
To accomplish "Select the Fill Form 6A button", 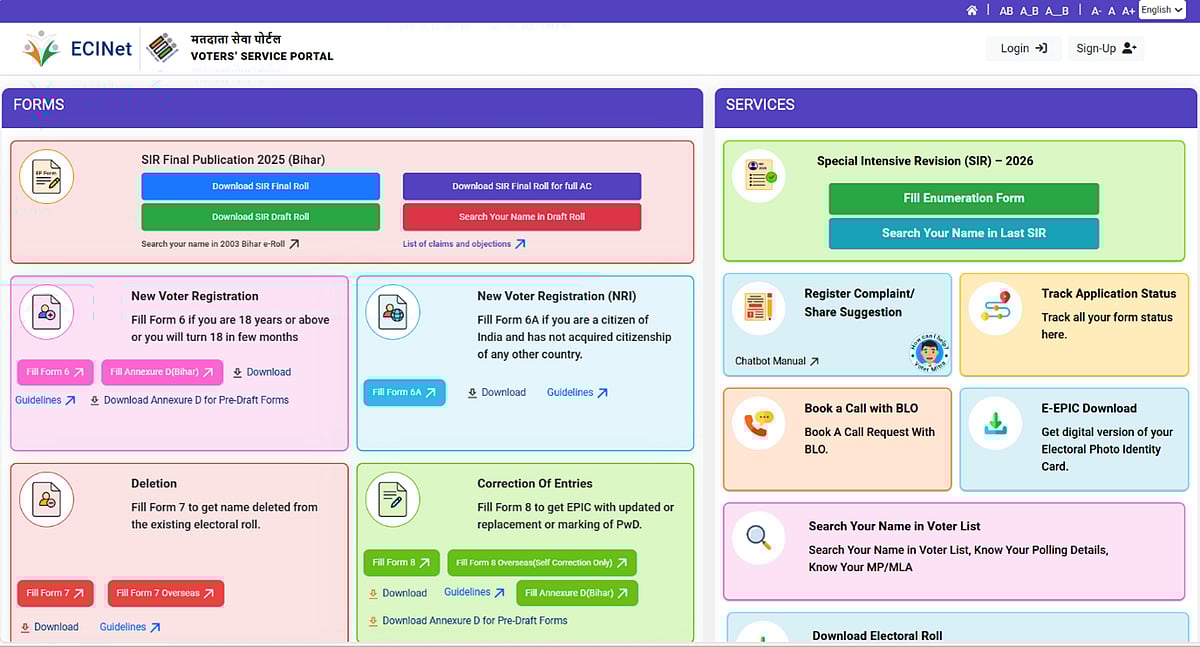I will (404, 393).
